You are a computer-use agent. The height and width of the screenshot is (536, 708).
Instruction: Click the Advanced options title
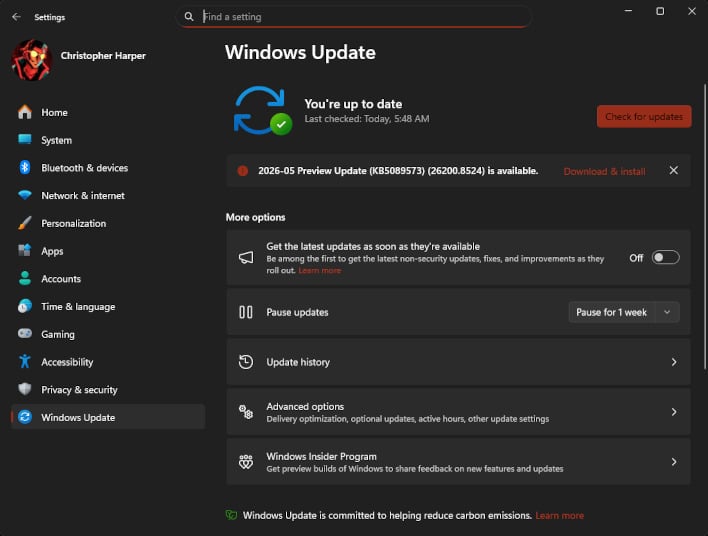pyautogui.click(x=305, y=406)
